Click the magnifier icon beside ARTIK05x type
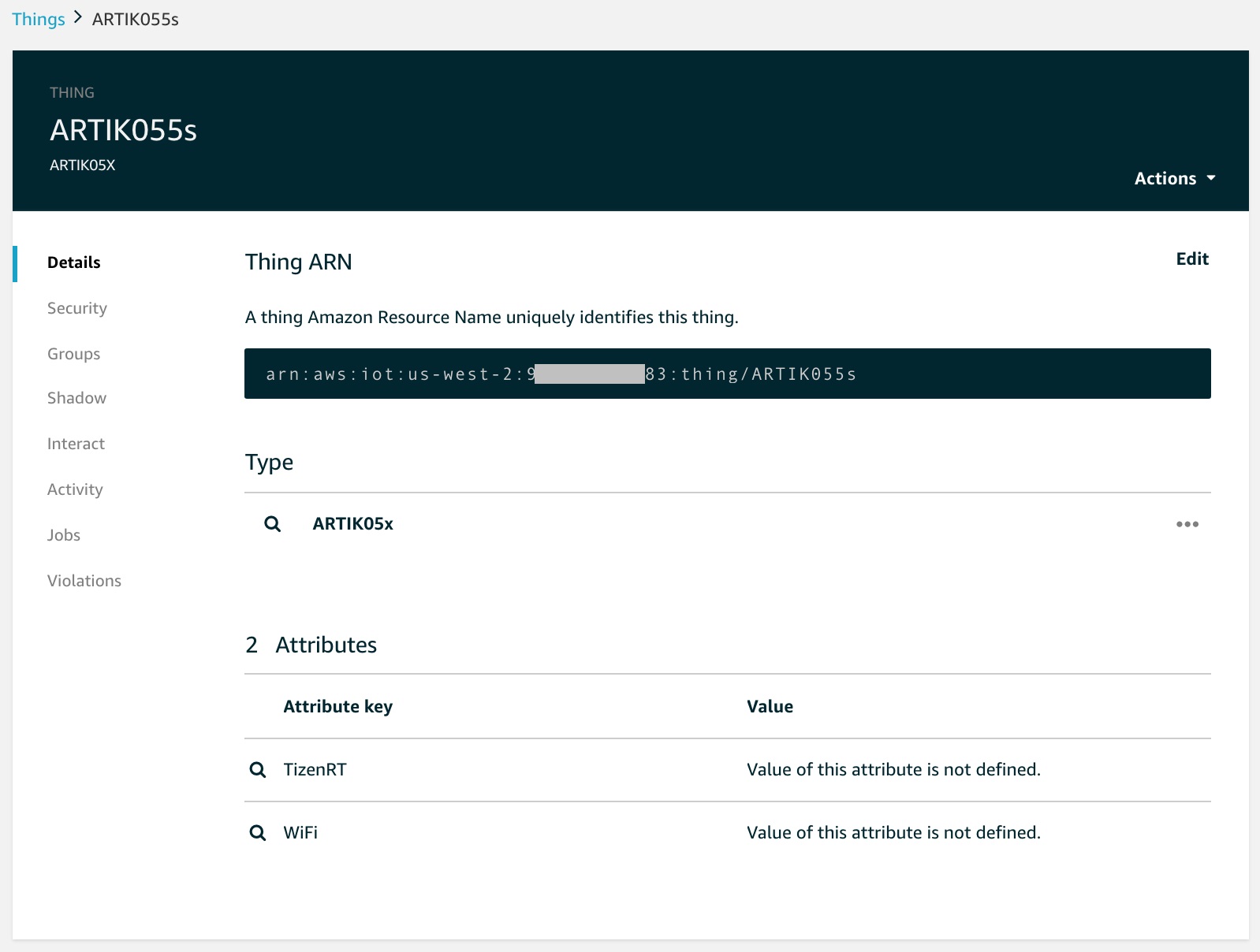Viewport: 1260px width, 952px height. pos(272,524)
